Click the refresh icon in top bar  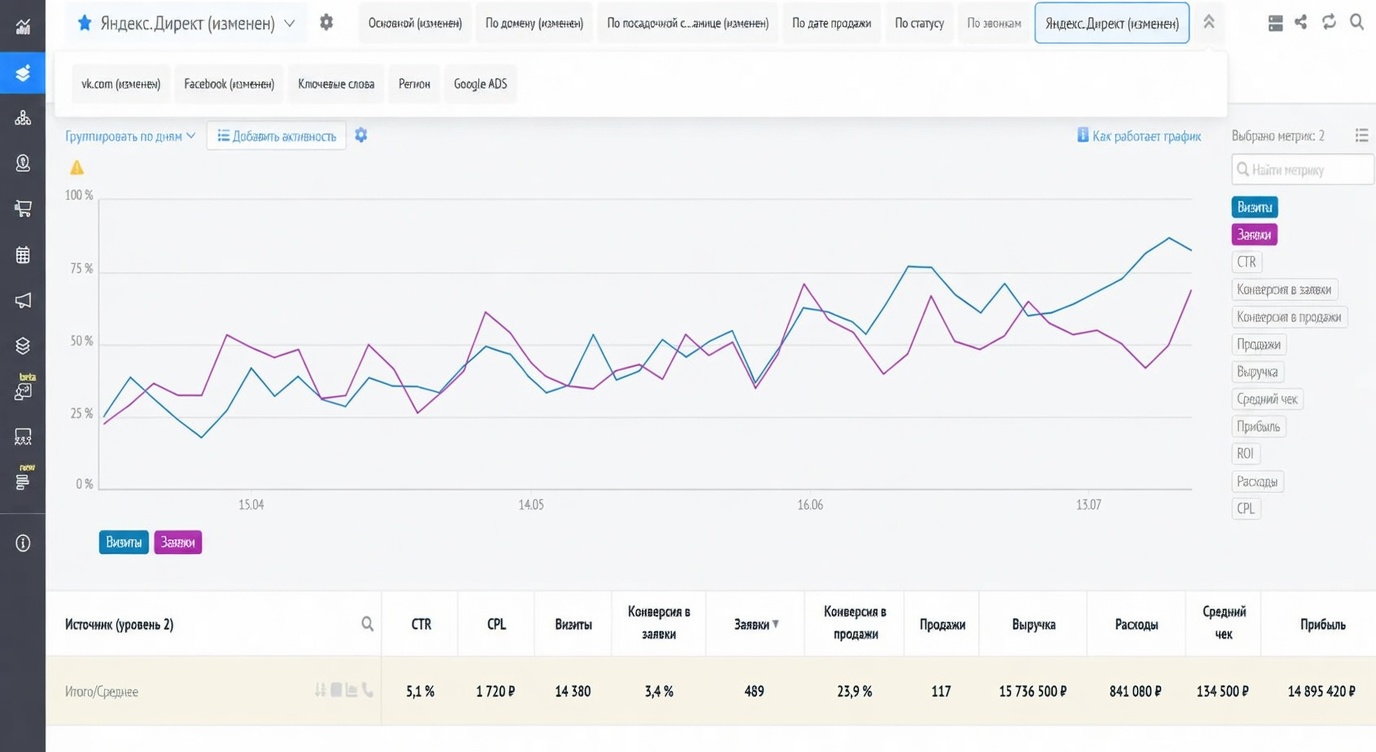point(1329,22)
